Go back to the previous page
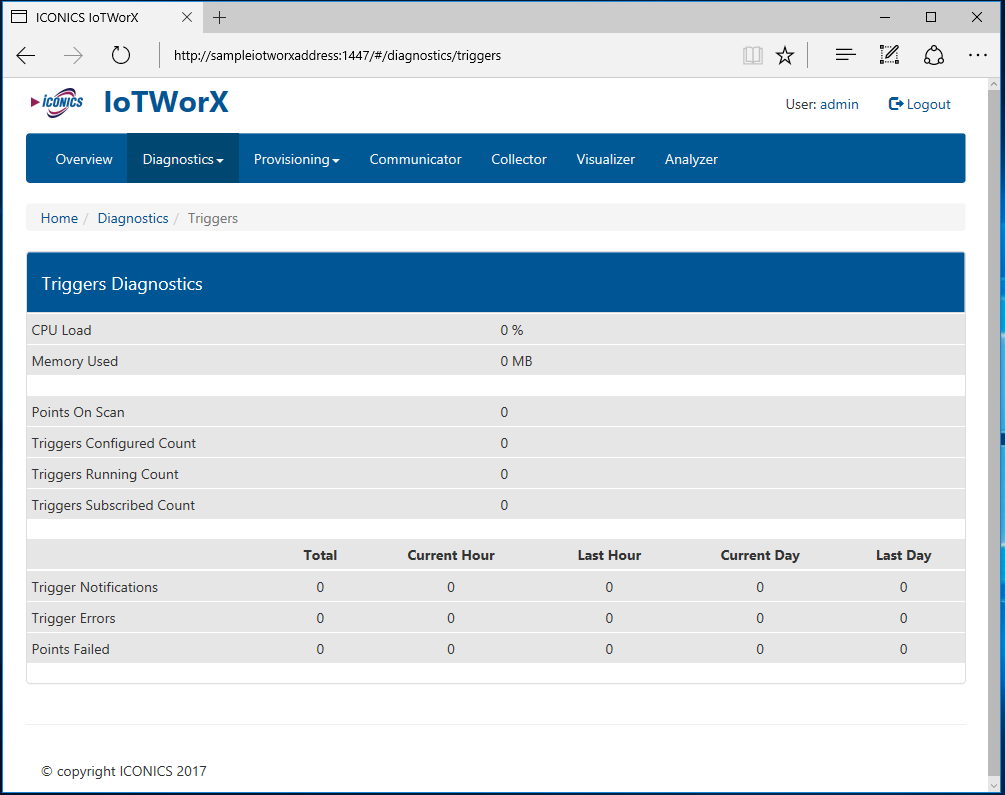The height and width of the screenshot is (795, 1005). pos(26,56)
